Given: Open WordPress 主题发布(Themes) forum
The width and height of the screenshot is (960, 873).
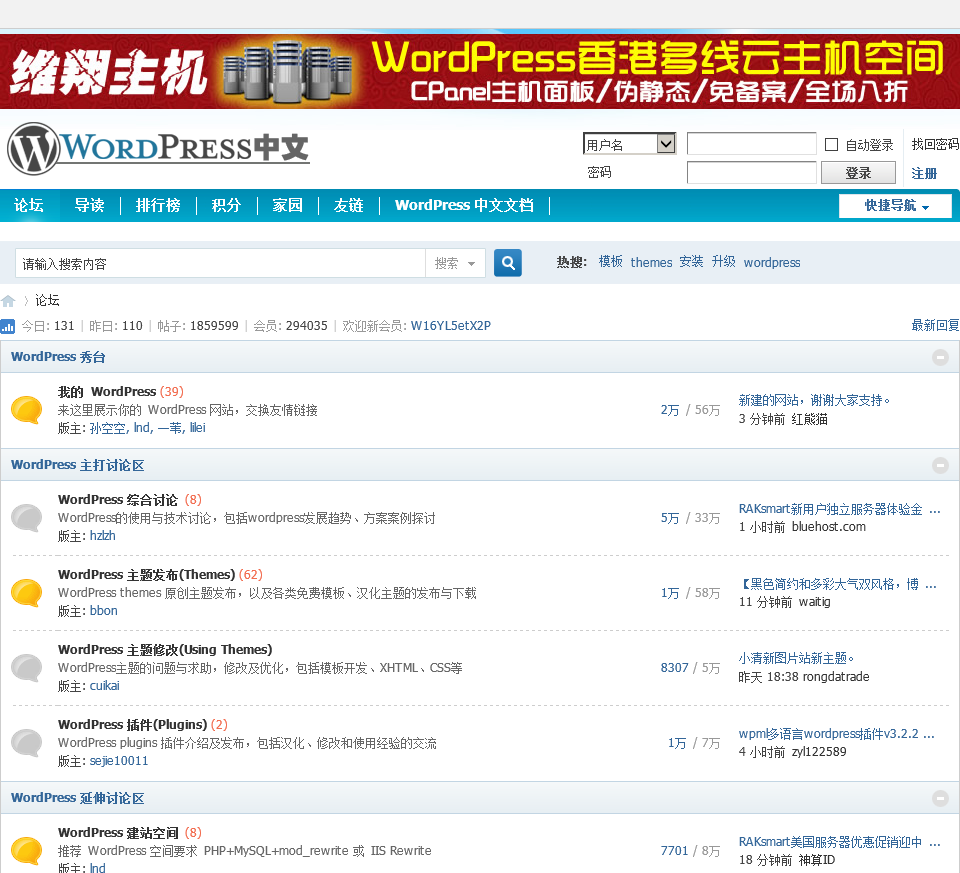Looking at the screenshot, I should (146, 575).
